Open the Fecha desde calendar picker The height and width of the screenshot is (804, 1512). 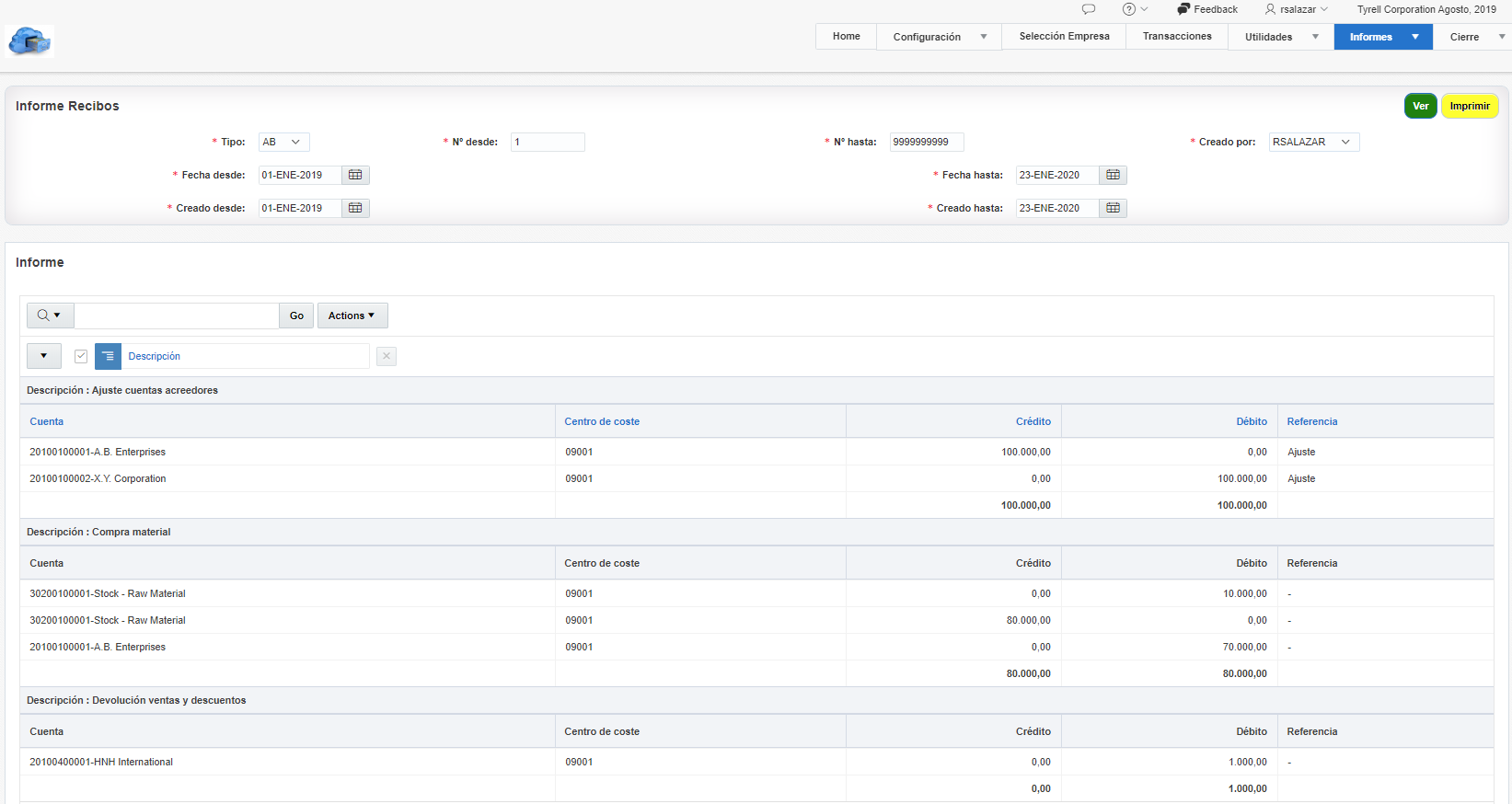pos(355,175)
